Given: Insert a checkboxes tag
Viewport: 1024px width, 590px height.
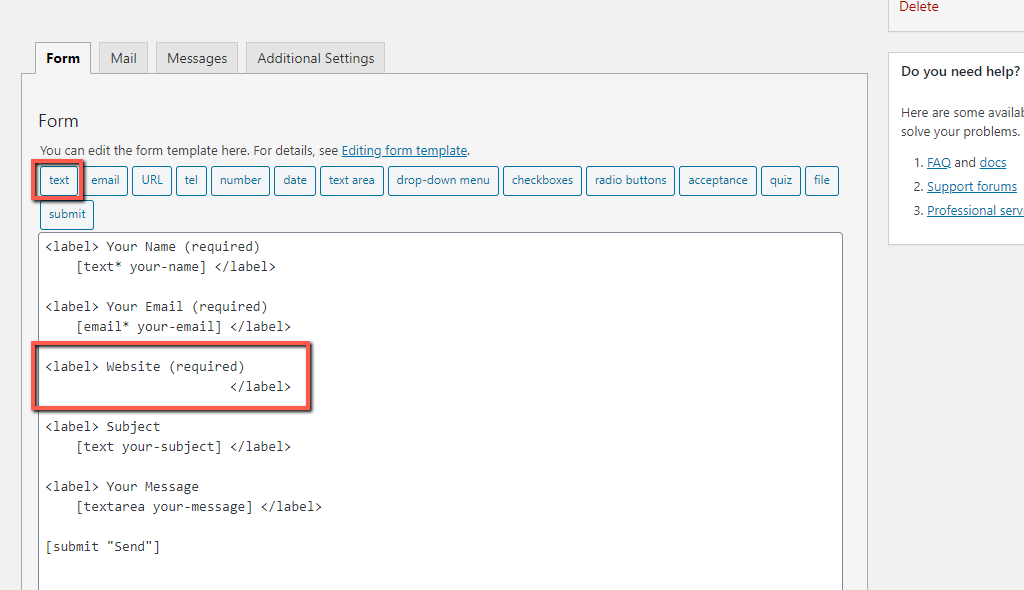Looking at the screenshot, I should pos(542,180).
